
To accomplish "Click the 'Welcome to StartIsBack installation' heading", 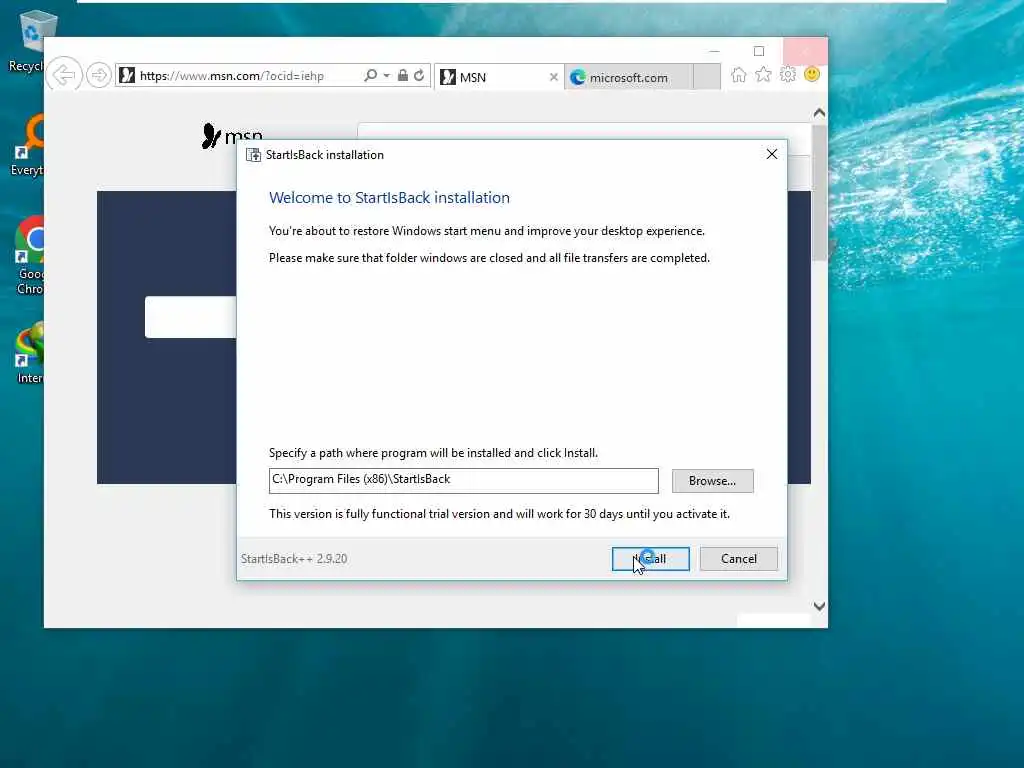I will pos(389,198).
